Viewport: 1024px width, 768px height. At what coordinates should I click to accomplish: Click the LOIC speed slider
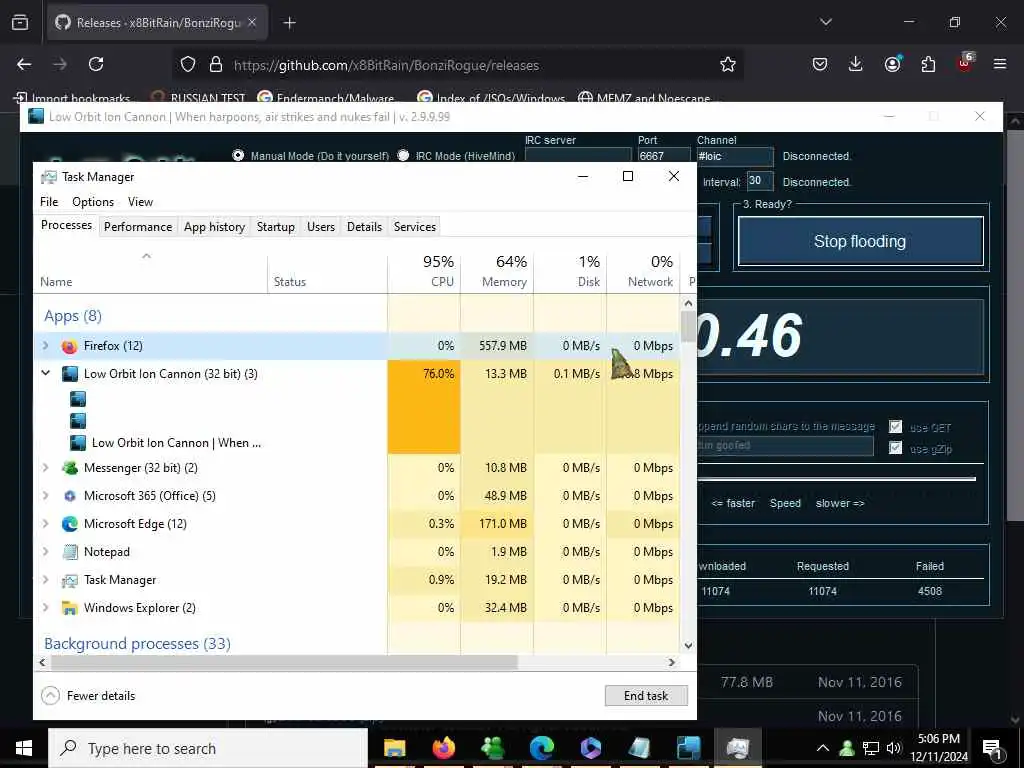pos(837,479)
